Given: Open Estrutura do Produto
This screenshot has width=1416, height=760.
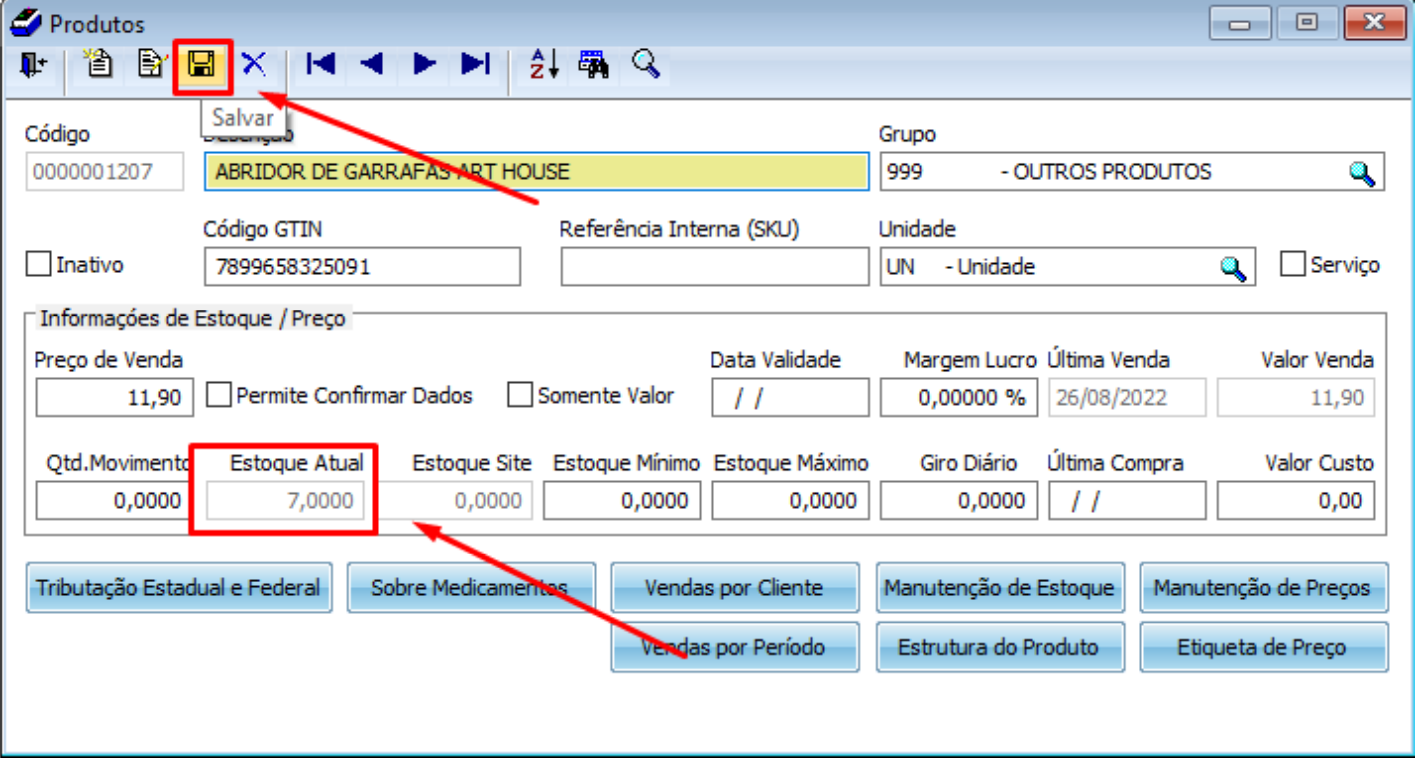Looking at the screenshot, I should (1000, 647).
